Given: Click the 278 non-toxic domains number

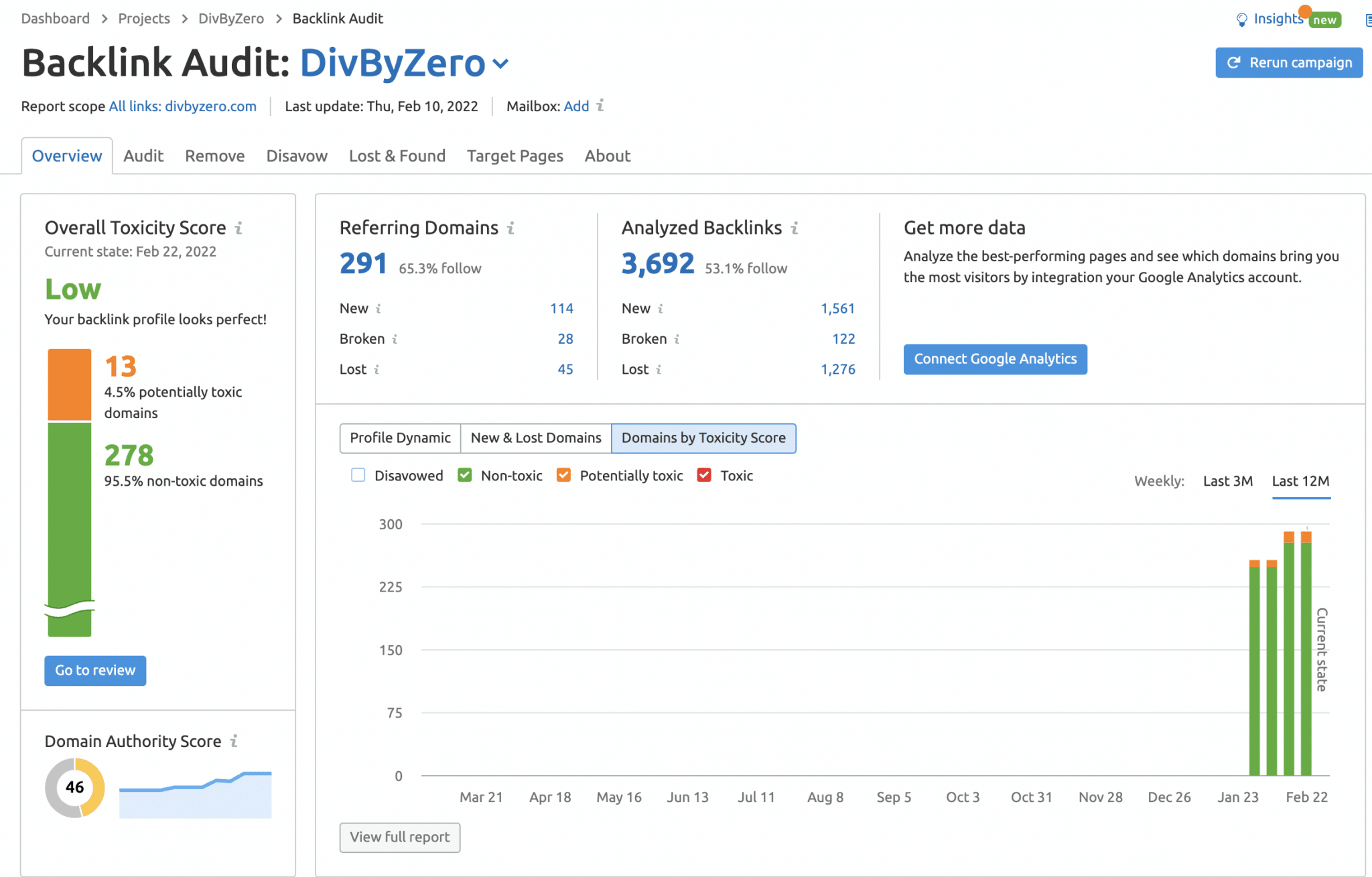Looking at the screenshot, I should point(129,456).
